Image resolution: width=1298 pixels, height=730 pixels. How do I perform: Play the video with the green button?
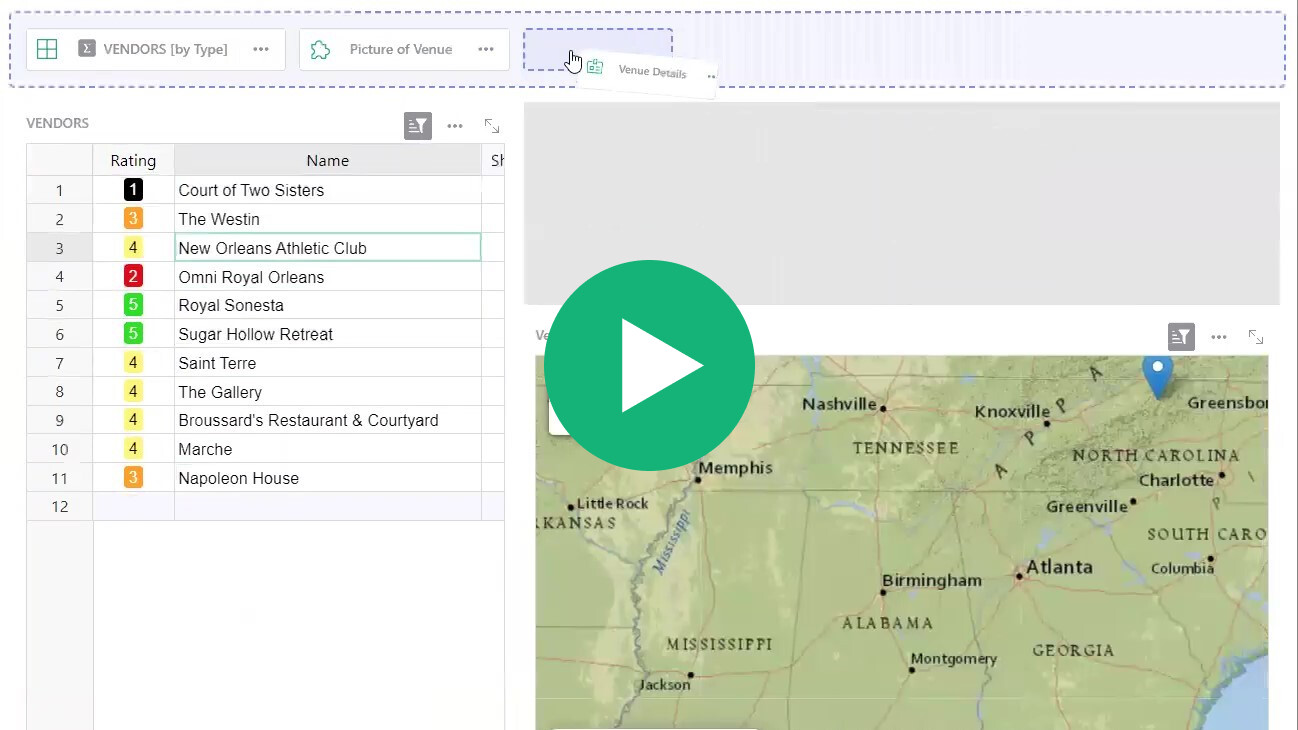pos(649,365)
